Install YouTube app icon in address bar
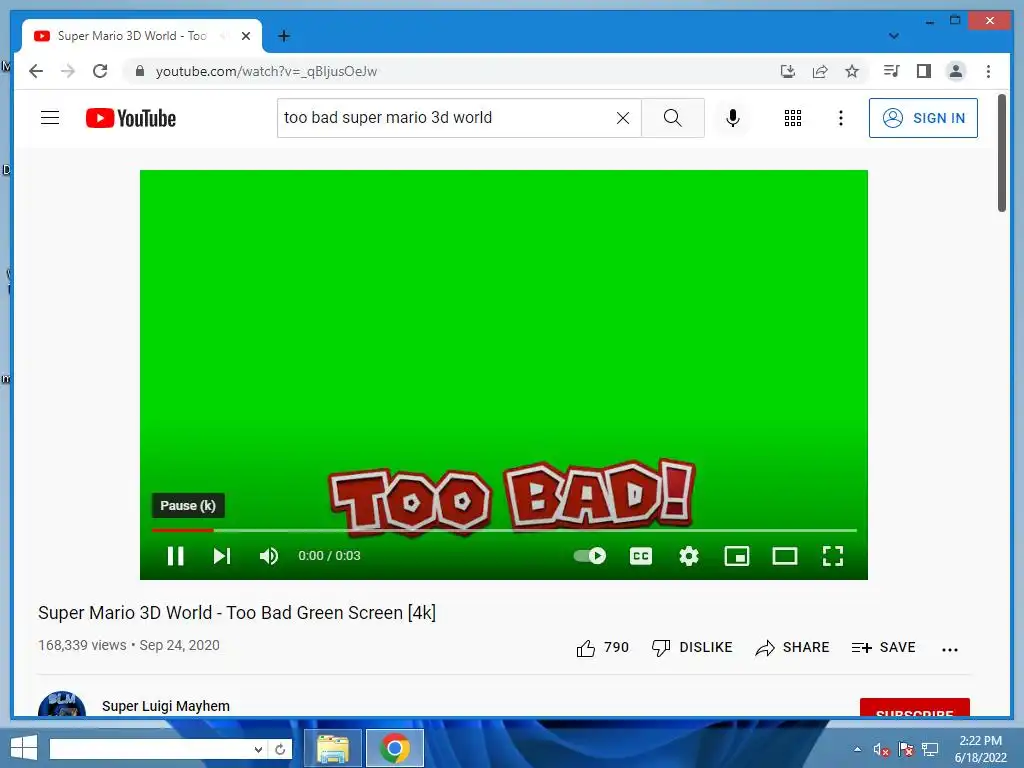 point(788,71)
